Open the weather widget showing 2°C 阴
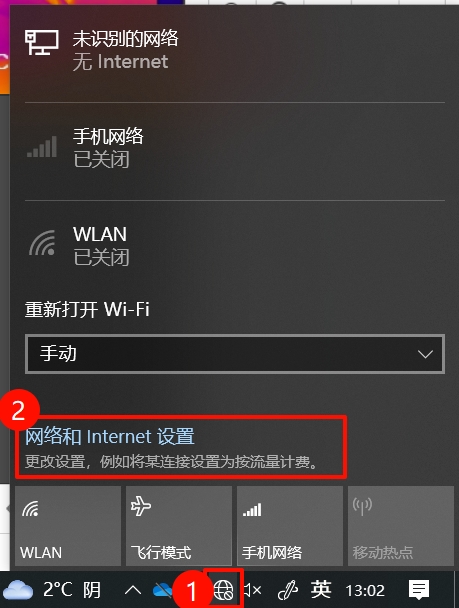 (52, 590)
